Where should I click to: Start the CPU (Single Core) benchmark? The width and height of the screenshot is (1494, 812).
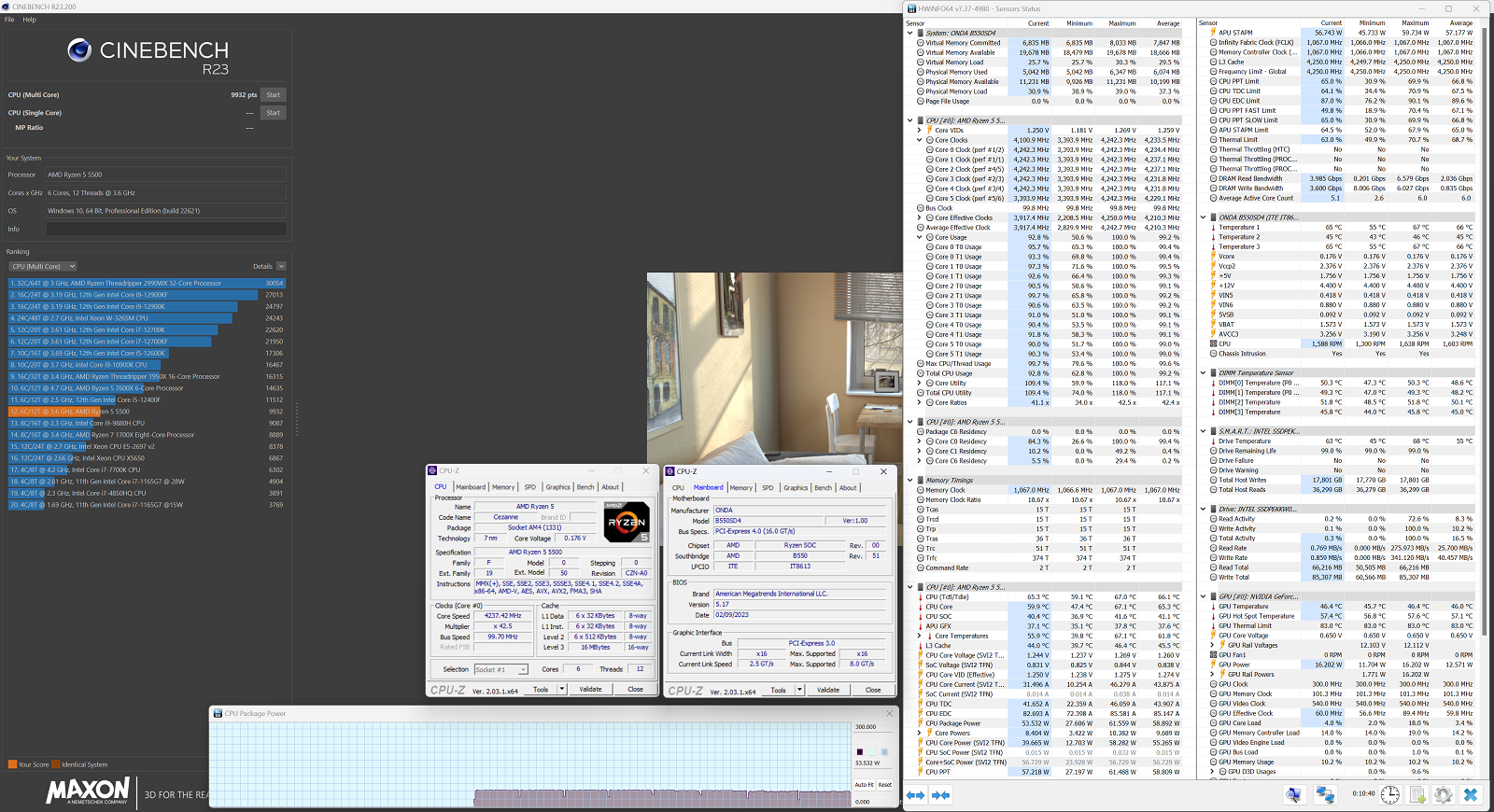pos(273,113)
